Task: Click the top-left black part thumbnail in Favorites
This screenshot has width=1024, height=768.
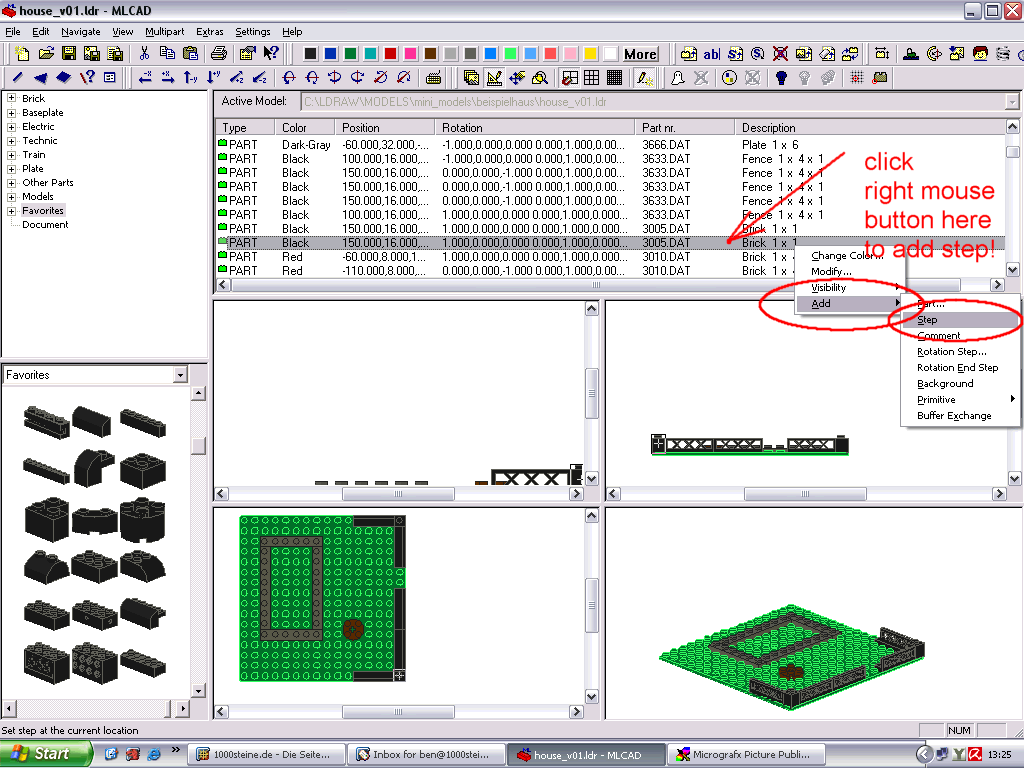Action: pyautogui.click(x=46, y=421)
